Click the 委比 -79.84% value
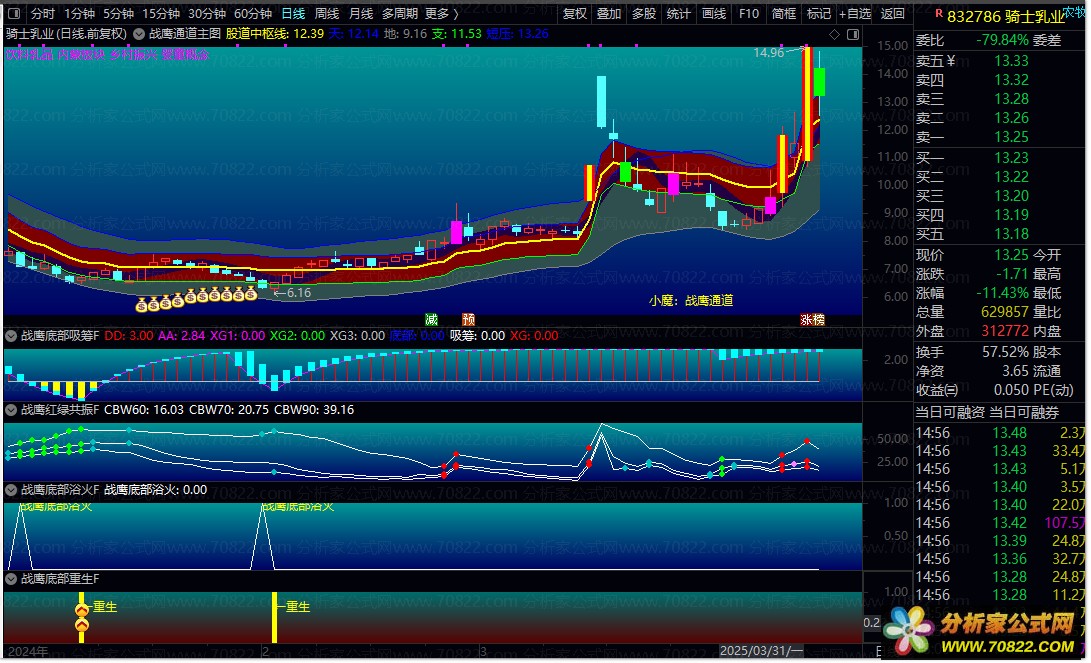The height and width of the screenshot is (663, 1091). pos(1002,40)
